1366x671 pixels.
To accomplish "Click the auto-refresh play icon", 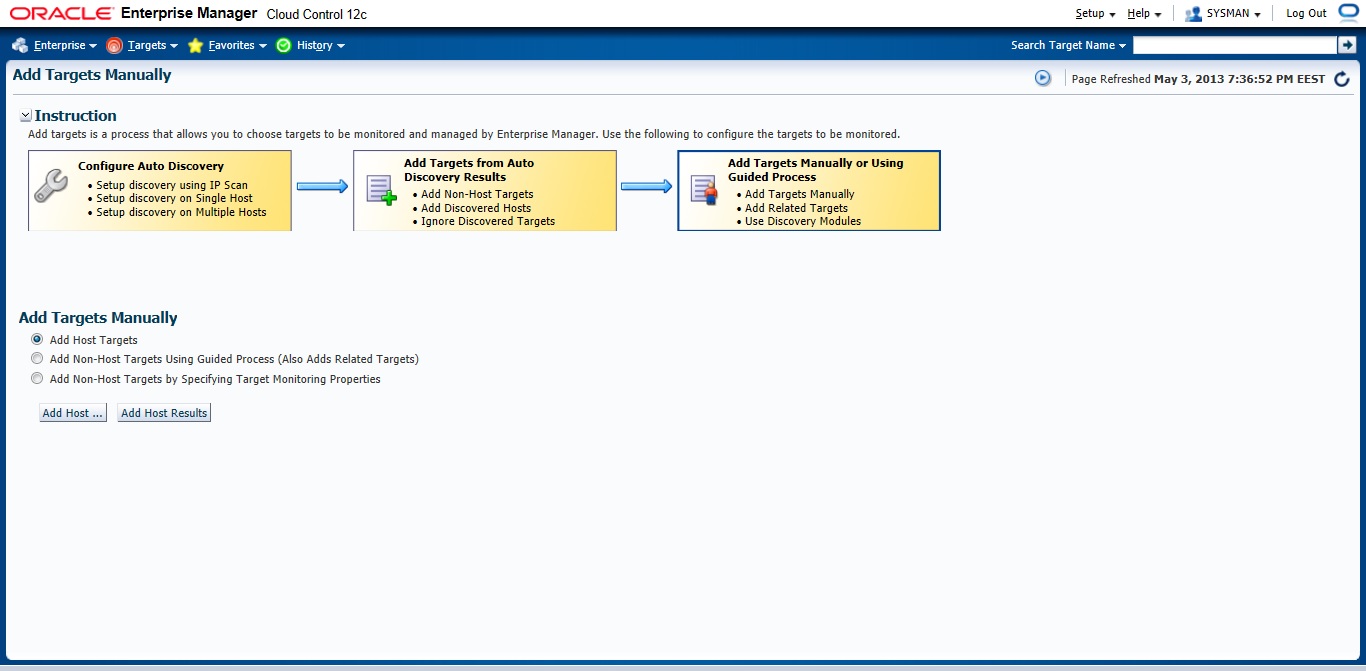I will point(1043,78).
